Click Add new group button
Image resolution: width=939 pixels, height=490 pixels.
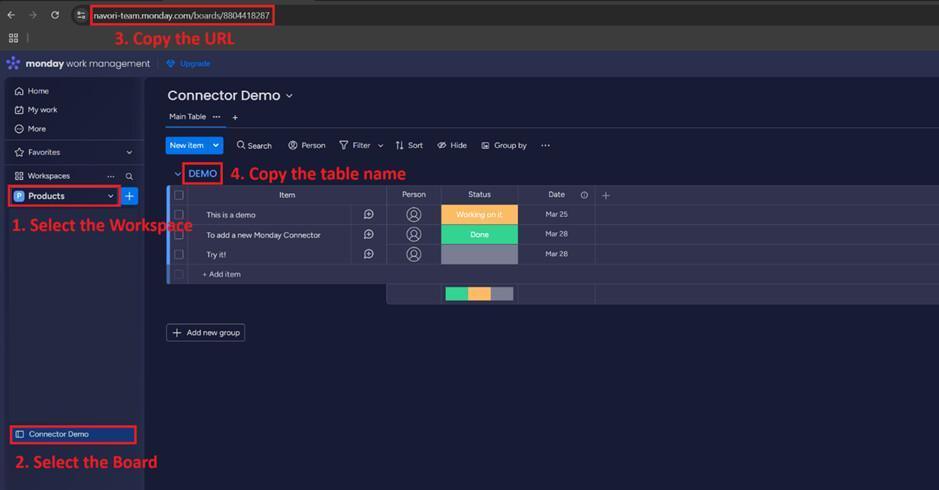pyautogui.click(x=205, y=332)
